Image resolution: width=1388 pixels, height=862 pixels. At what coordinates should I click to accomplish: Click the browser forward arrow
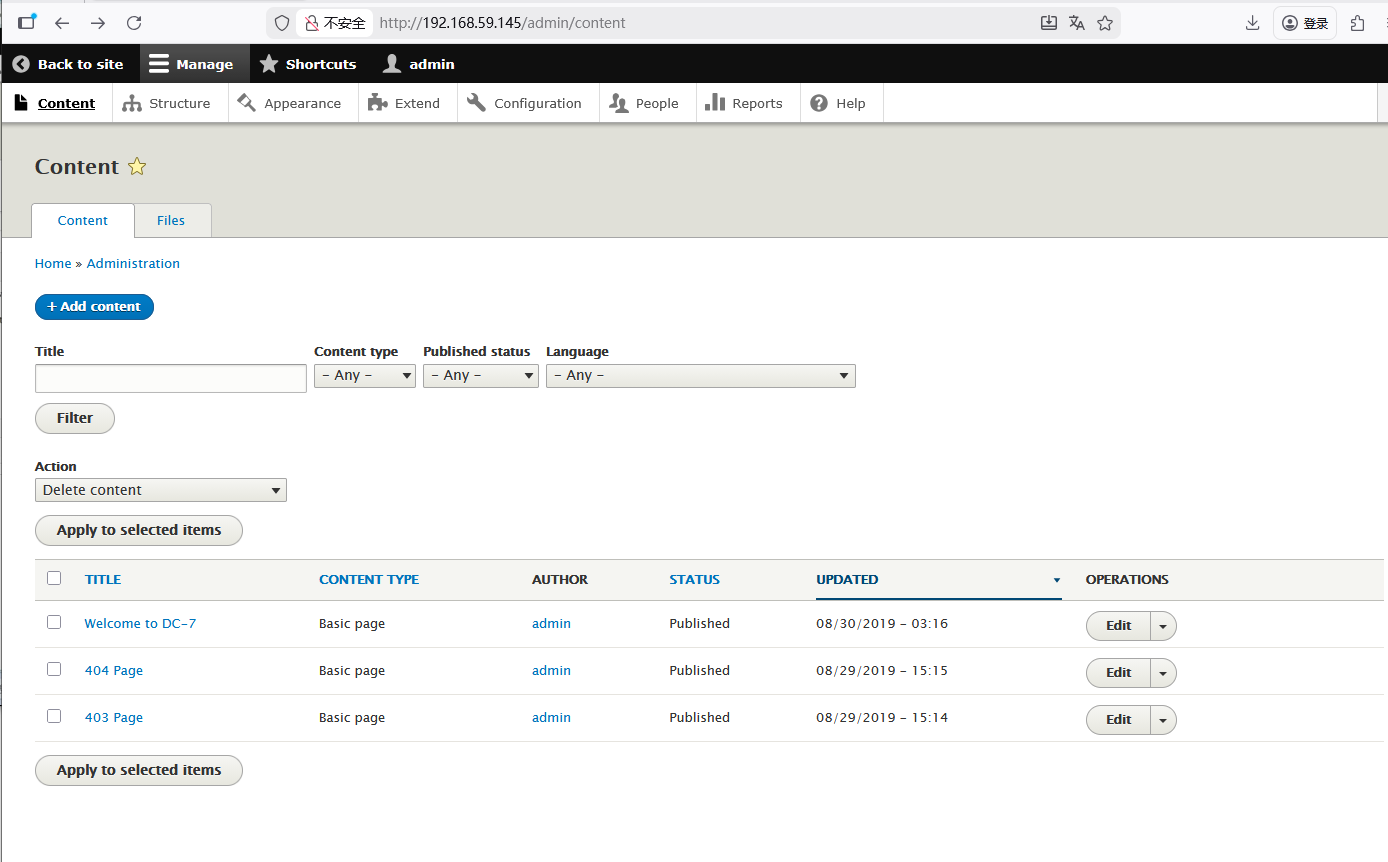point(98,23)
